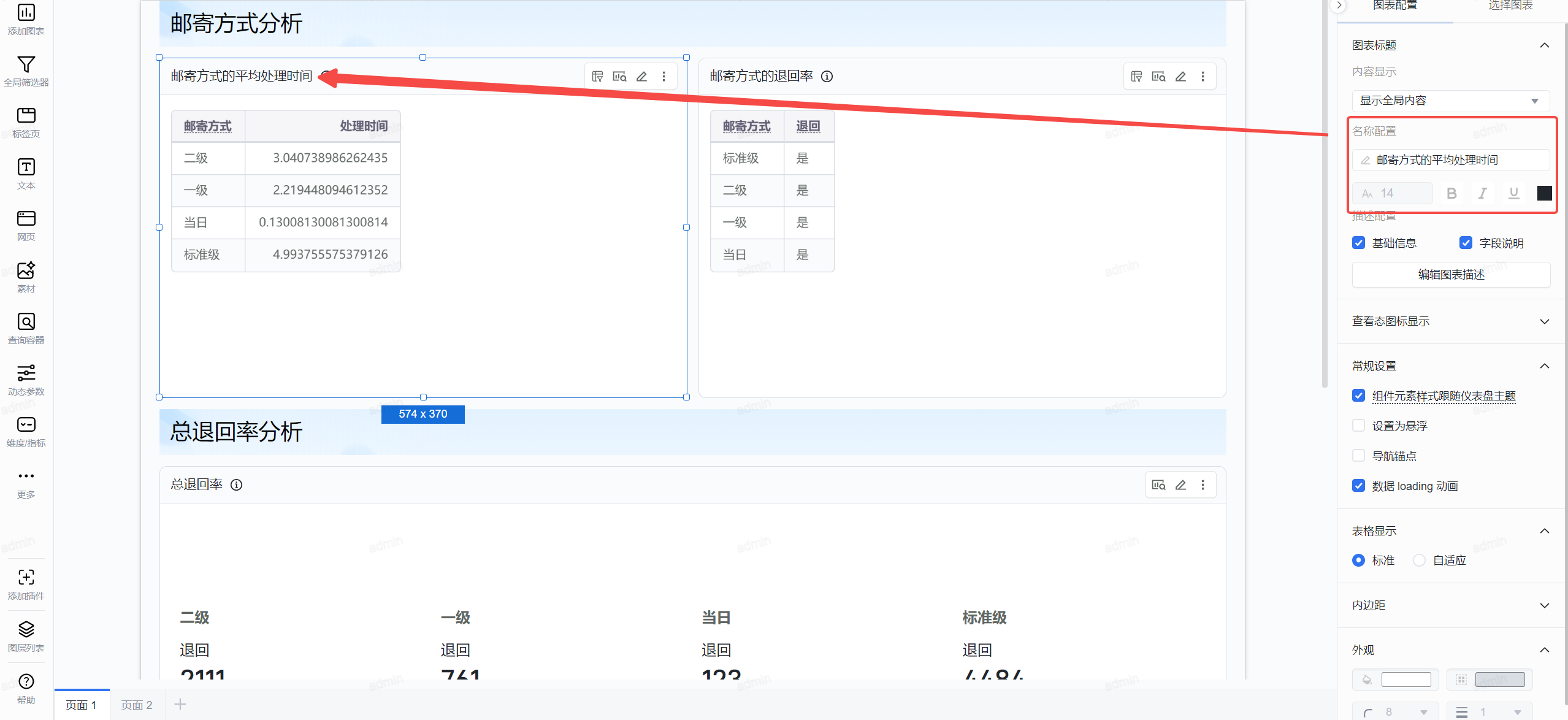Viewport: 1568px width, 720px height.
Task: Show 更多 sidebar options
Action: tap(26, 483)
